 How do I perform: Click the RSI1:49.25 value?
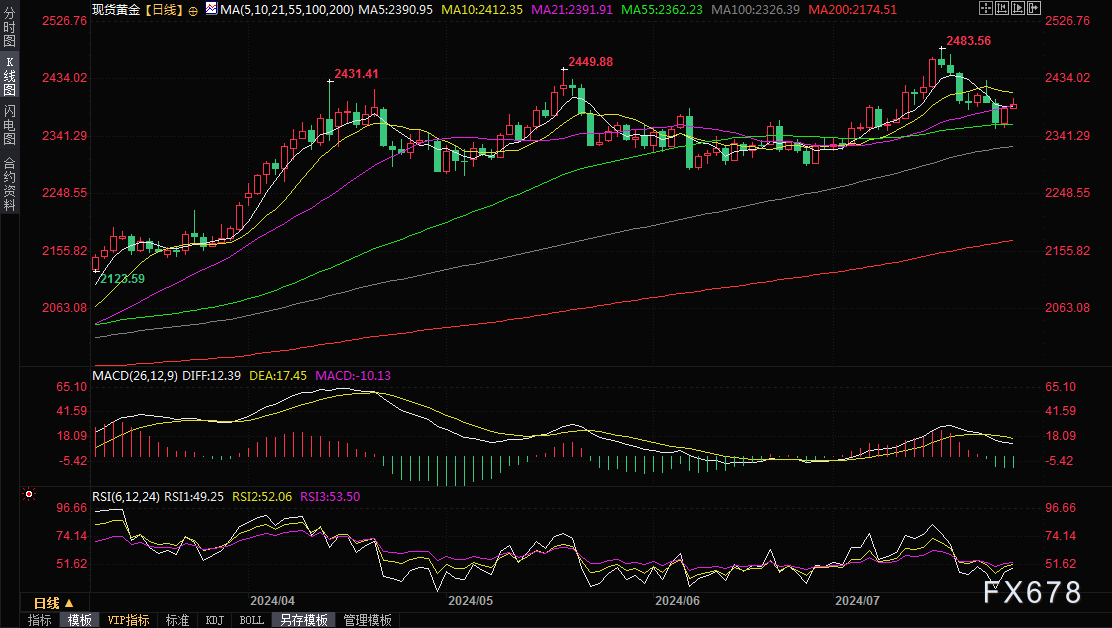pyautogui.click(x=194, y=497)
